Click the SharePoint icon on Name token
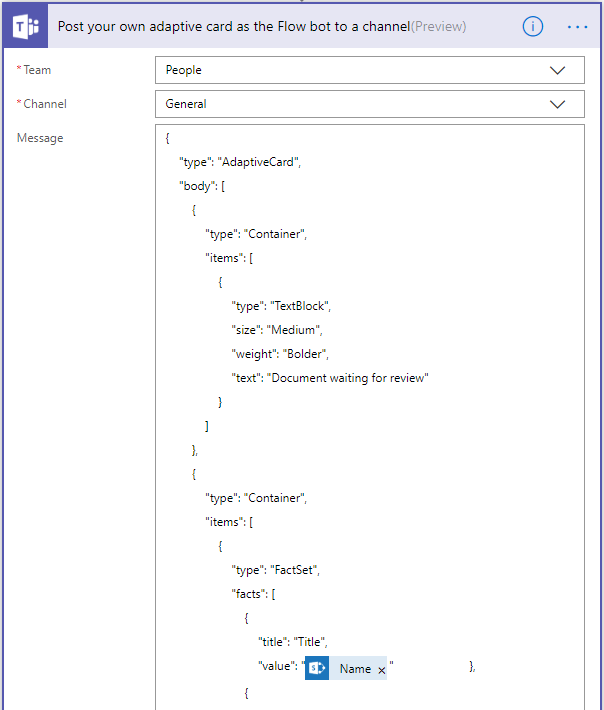 [317, 669]
